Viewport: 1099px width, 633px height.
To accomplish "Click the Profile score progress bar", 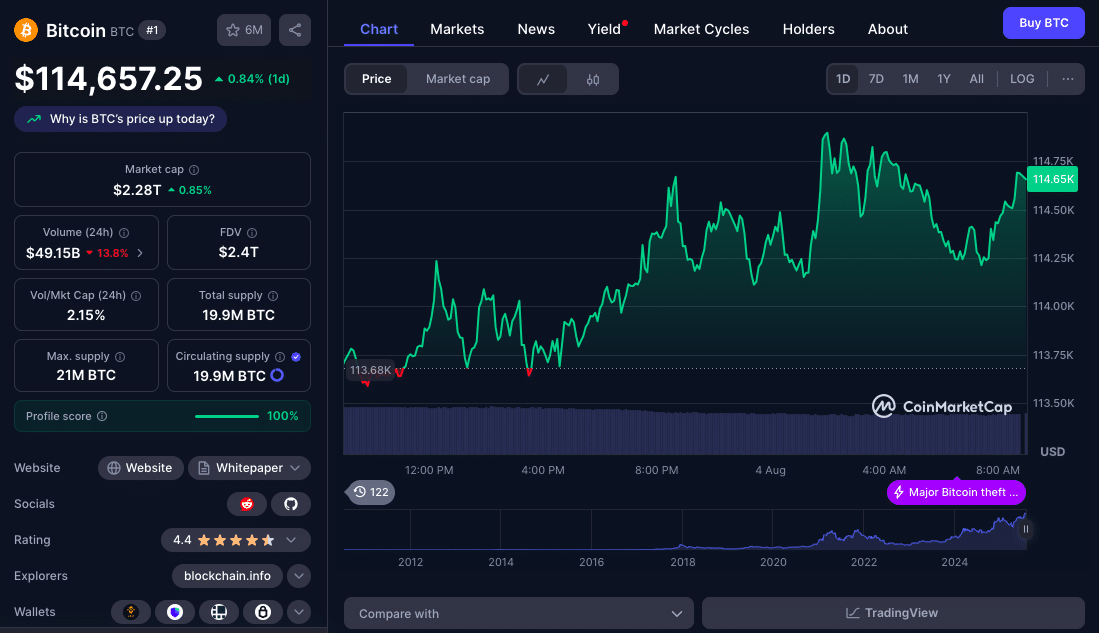I will (227, 416).
